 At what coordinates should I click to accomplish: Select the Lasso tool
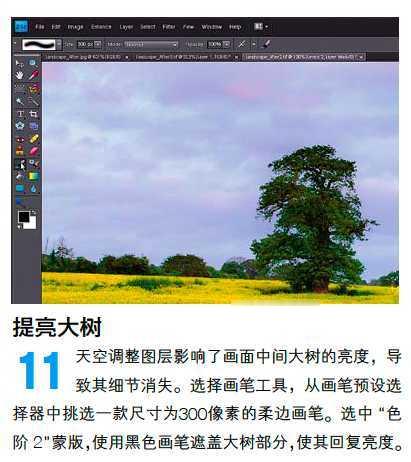(x=33, y=89)
